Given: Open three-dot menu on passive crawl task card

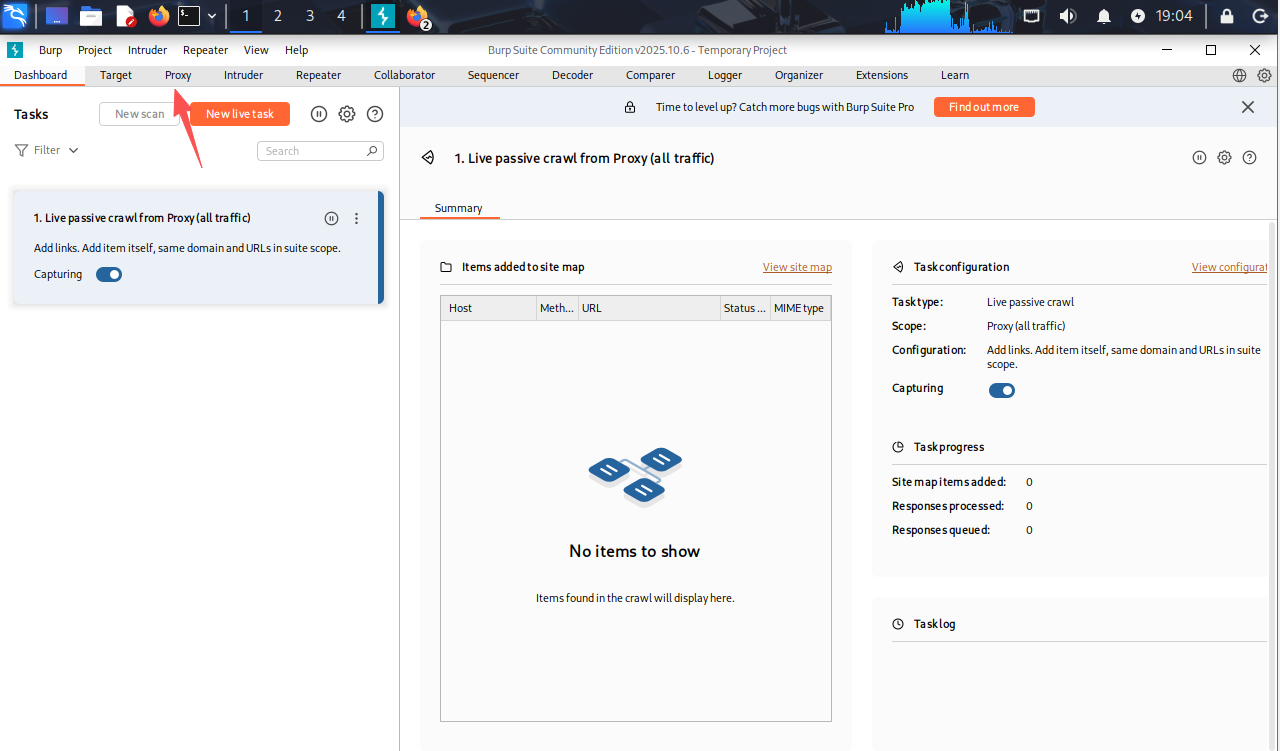Looking at the screenshot, I should click(357, 218).
